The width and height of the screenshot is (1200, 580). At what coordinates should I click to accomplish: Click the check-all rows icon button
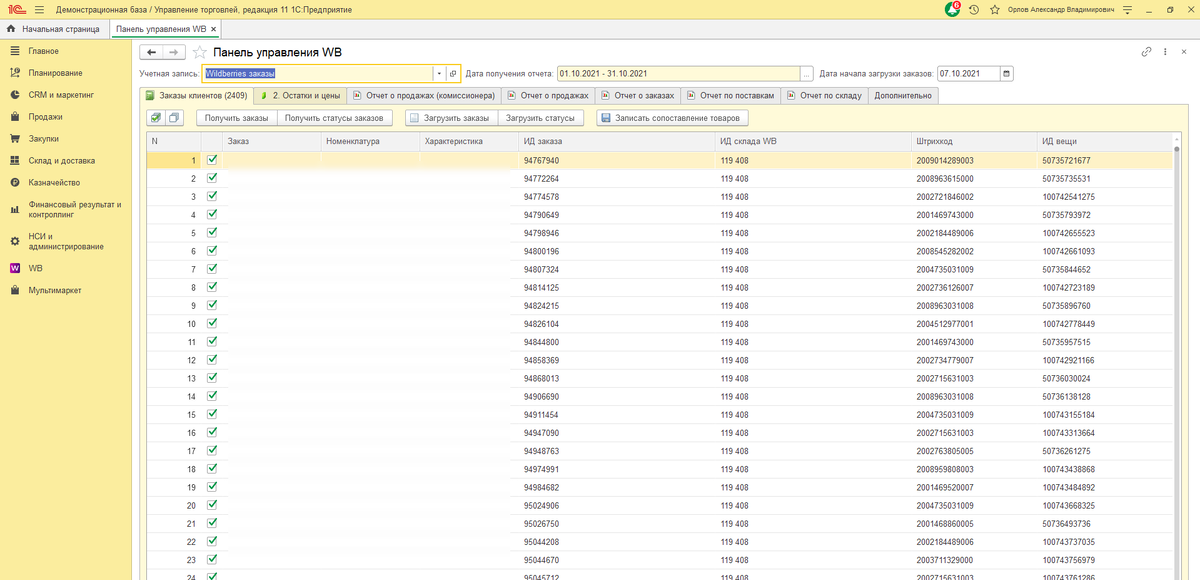[x=155, y=118]
